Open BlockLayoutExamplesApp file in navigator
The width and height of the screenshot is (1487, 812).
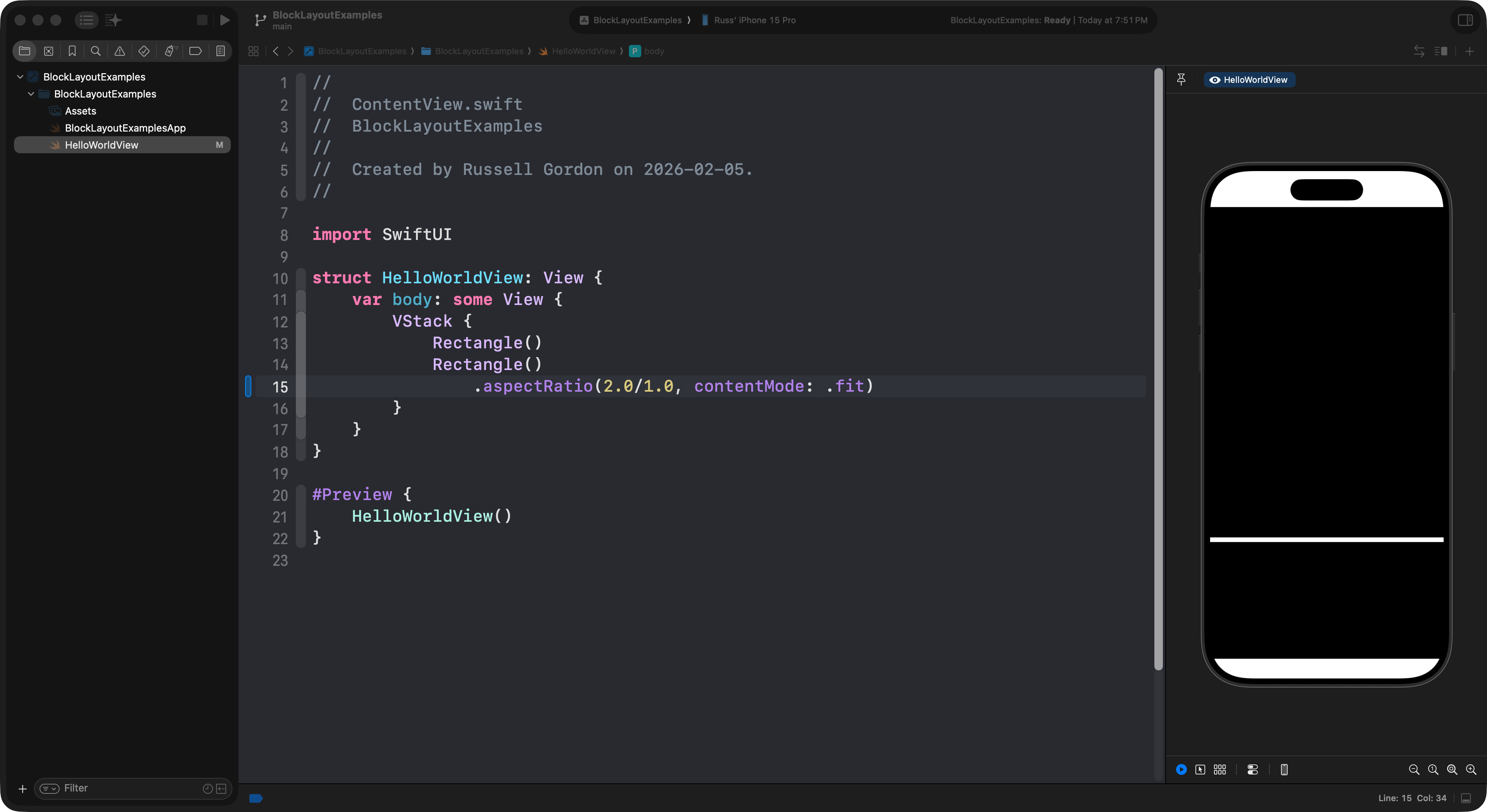point(125,128)
